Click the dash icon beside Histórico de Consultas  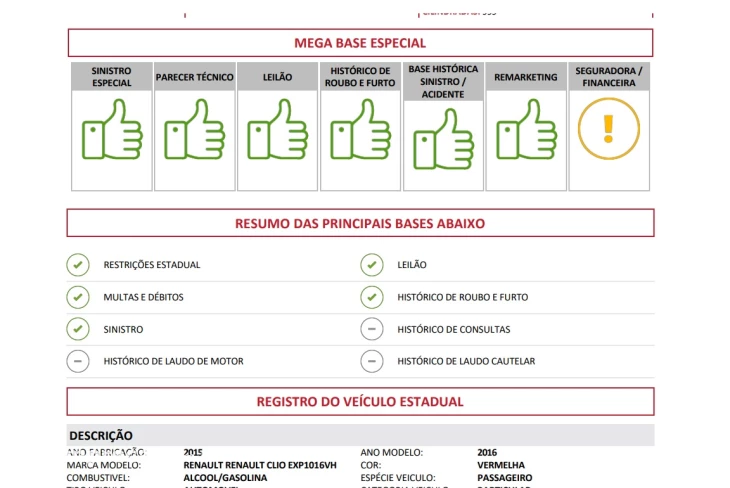click(372, 329)
